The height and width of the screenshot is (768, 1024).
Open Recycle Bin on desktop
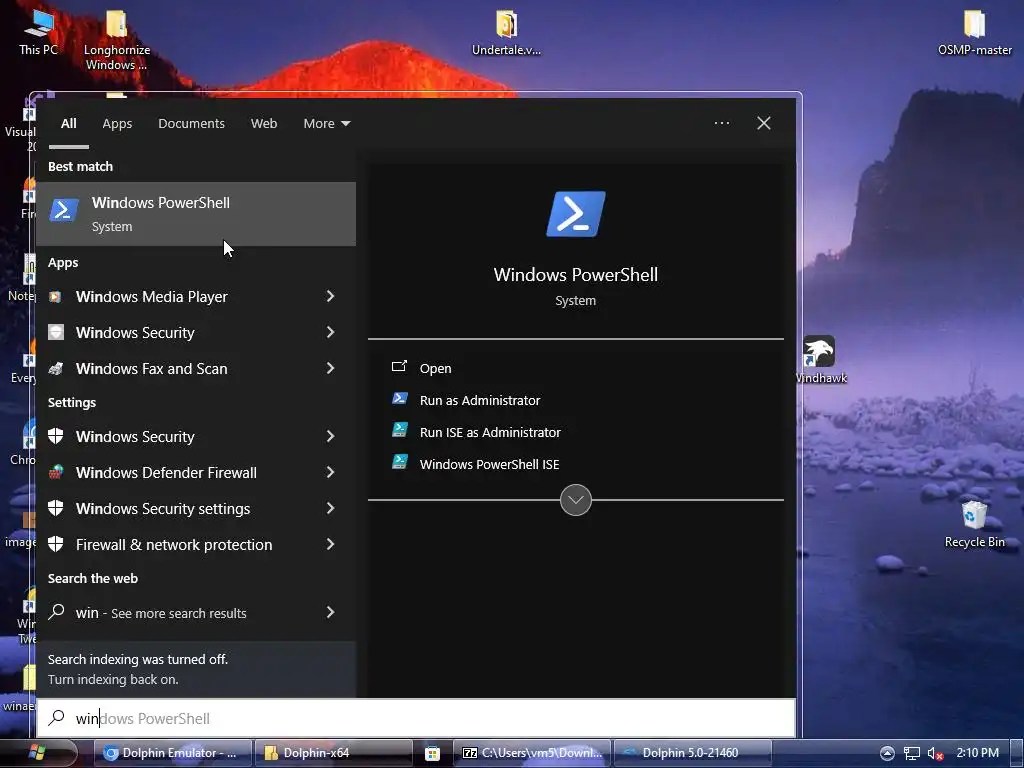click(x=974, y=524)
